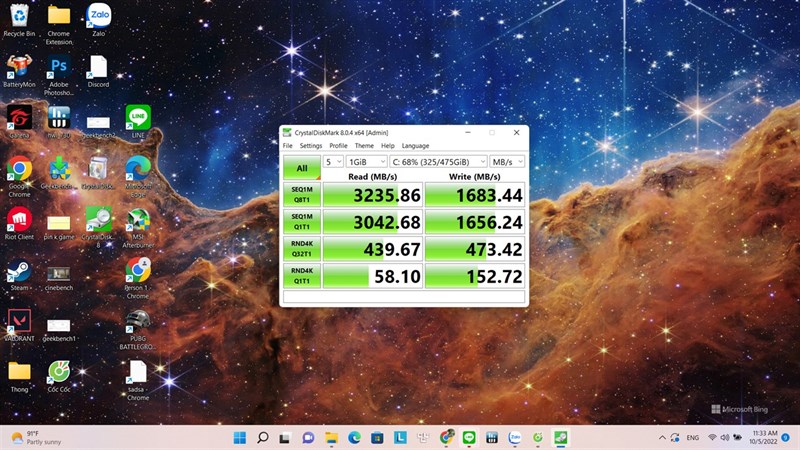Select the sadsa Chrome shortcut
Viewport: 800px width, 450px height.
tap(138, 380)
